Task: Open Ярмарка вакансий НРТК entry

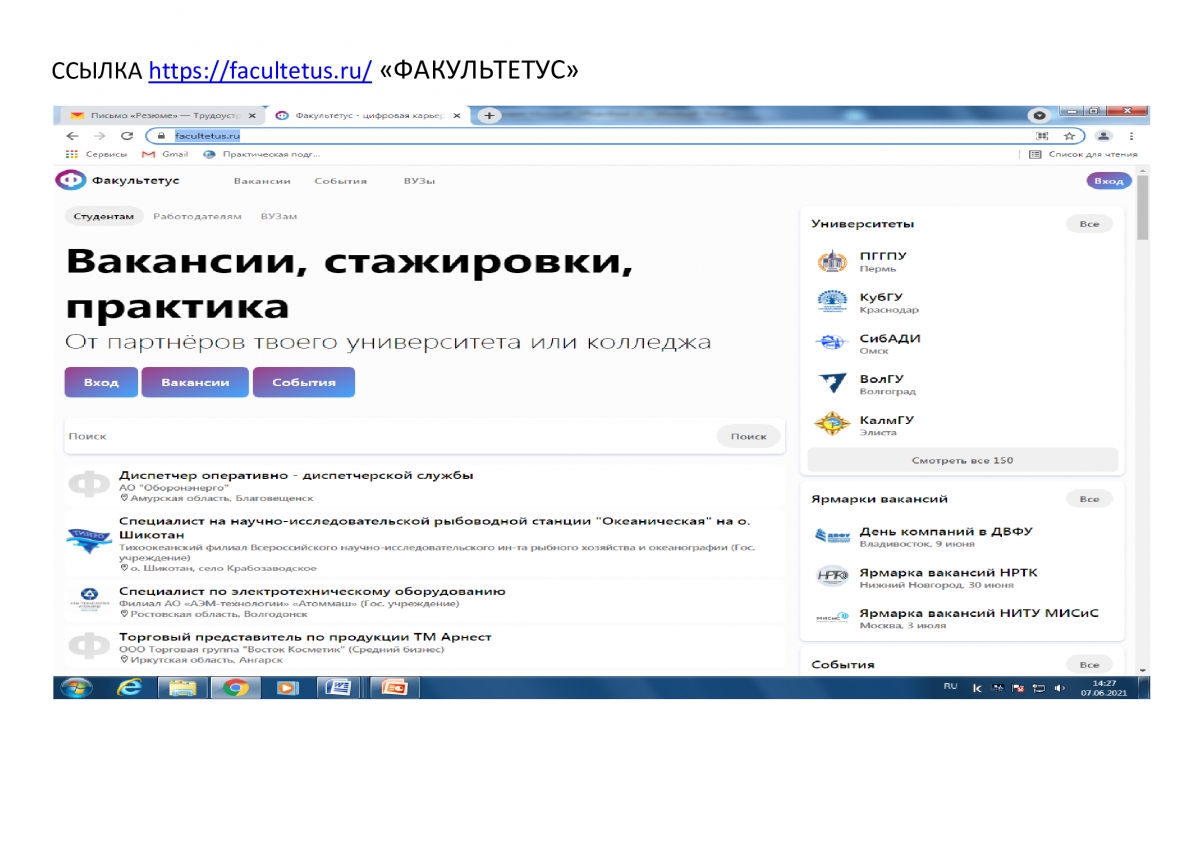Action: [x=948, y=573]
